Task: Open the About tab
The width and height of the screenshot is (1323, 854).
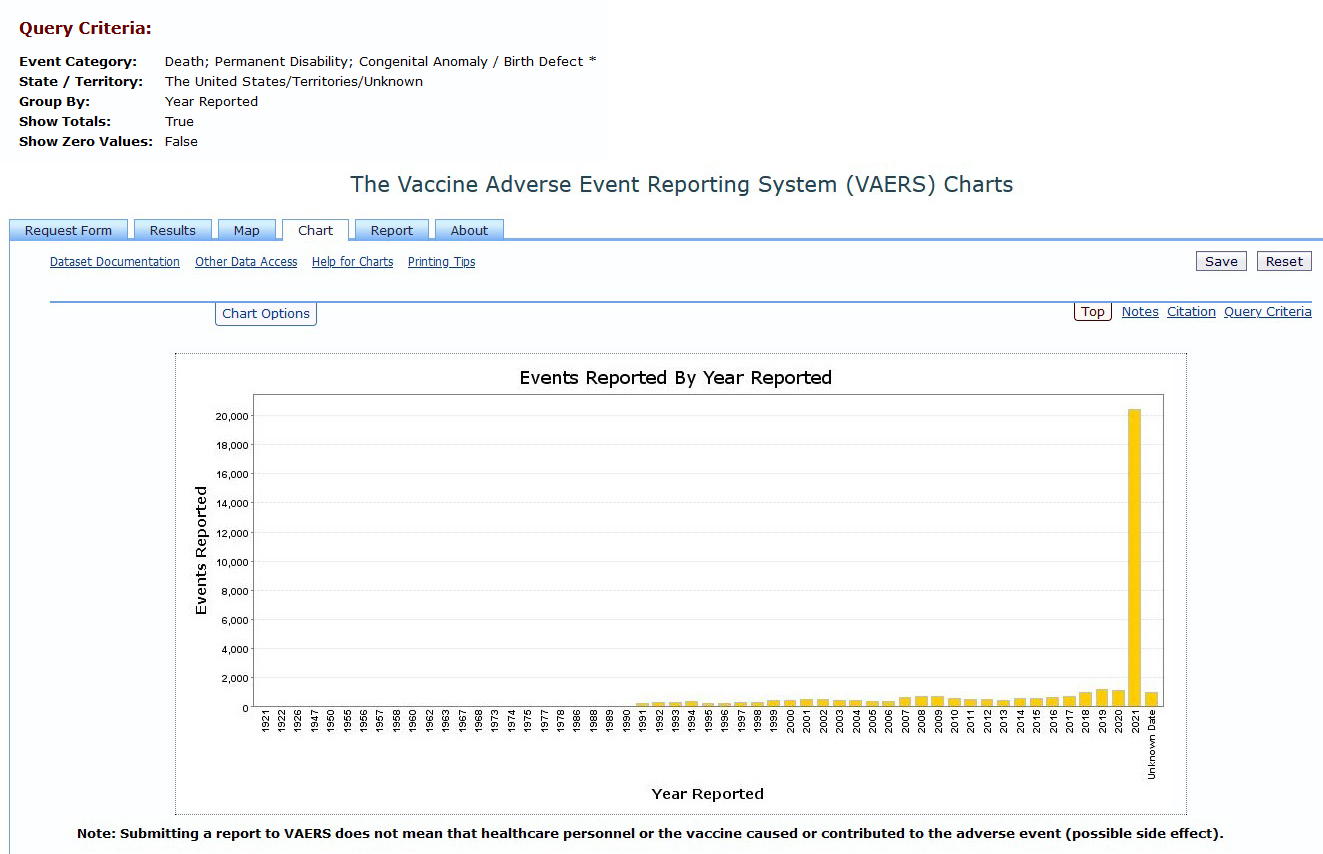Action: click(x=469, y=230)
